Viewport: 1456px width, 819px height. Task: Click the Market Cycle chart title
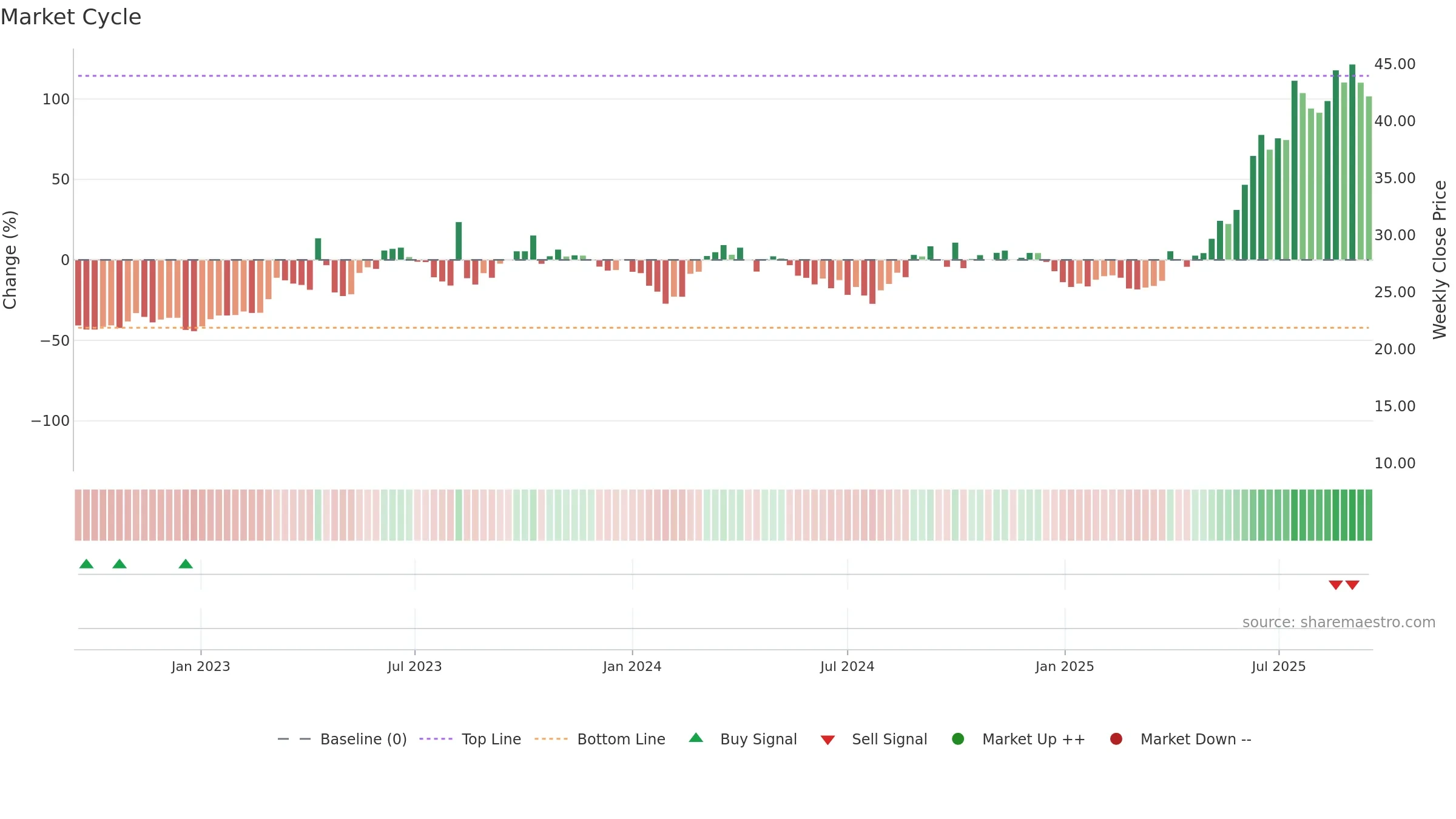[71, 17]
